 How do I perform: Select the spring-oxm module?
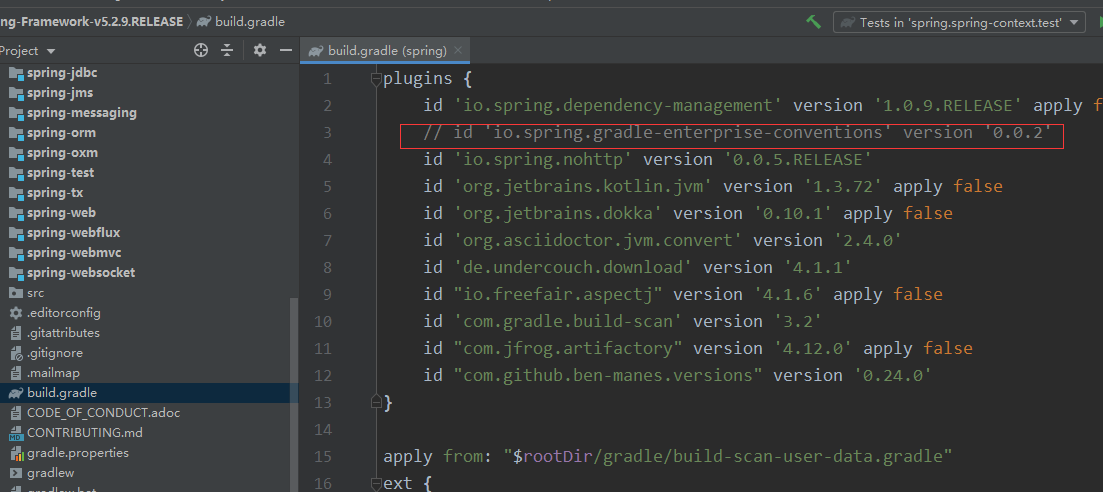(x=62, y=153)
